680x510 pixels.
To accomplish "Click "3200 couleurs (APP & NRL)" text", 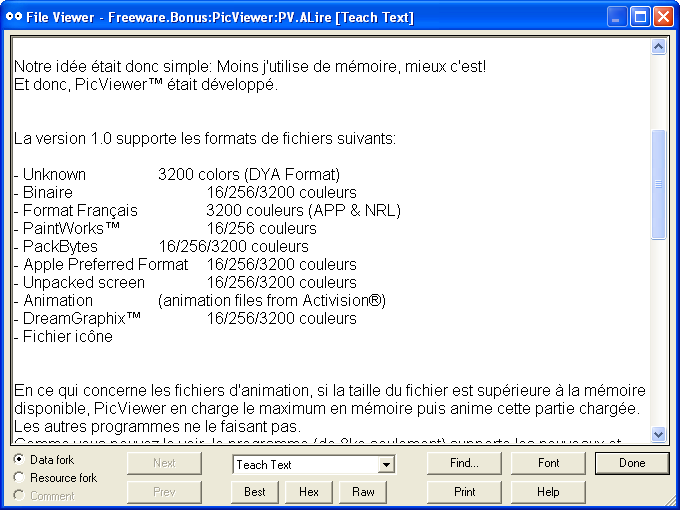I will (304, 210).
